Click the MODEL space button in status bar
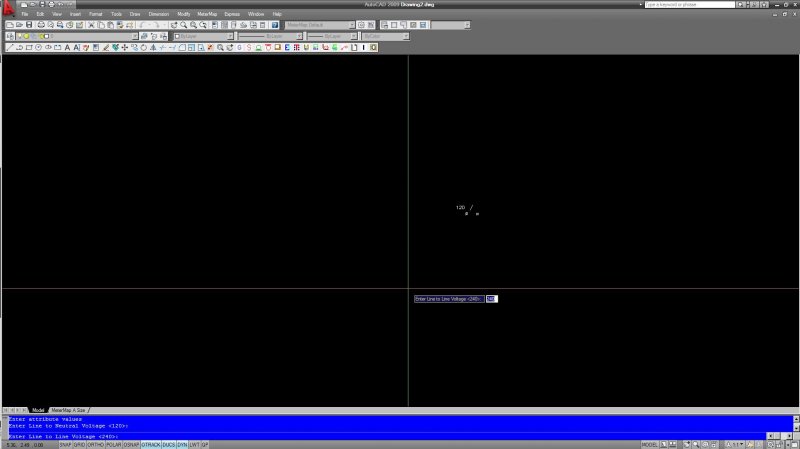 (x=649, y=445)
